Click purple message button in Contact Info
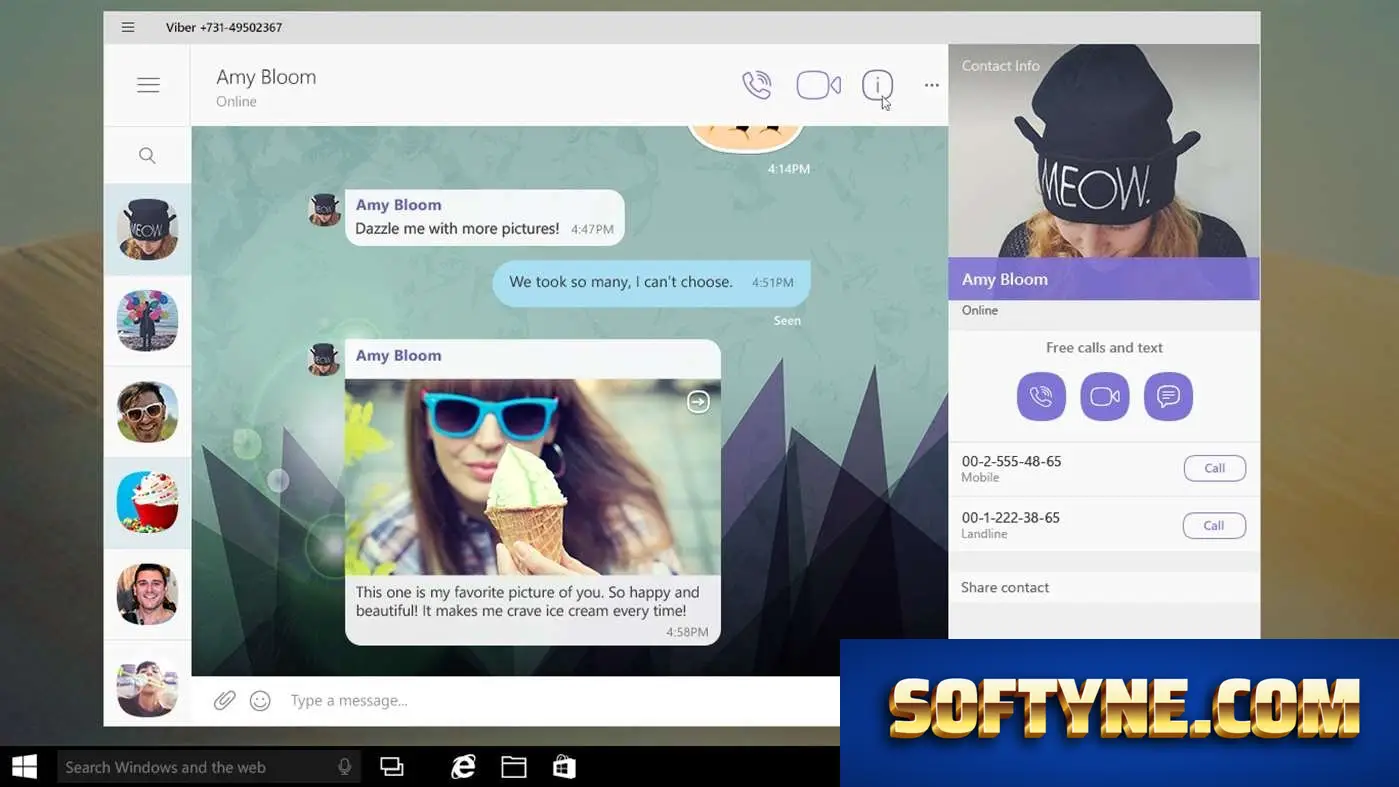Image resolution: width=1399 pixels, height=787 pixels. pos(1168,396)
